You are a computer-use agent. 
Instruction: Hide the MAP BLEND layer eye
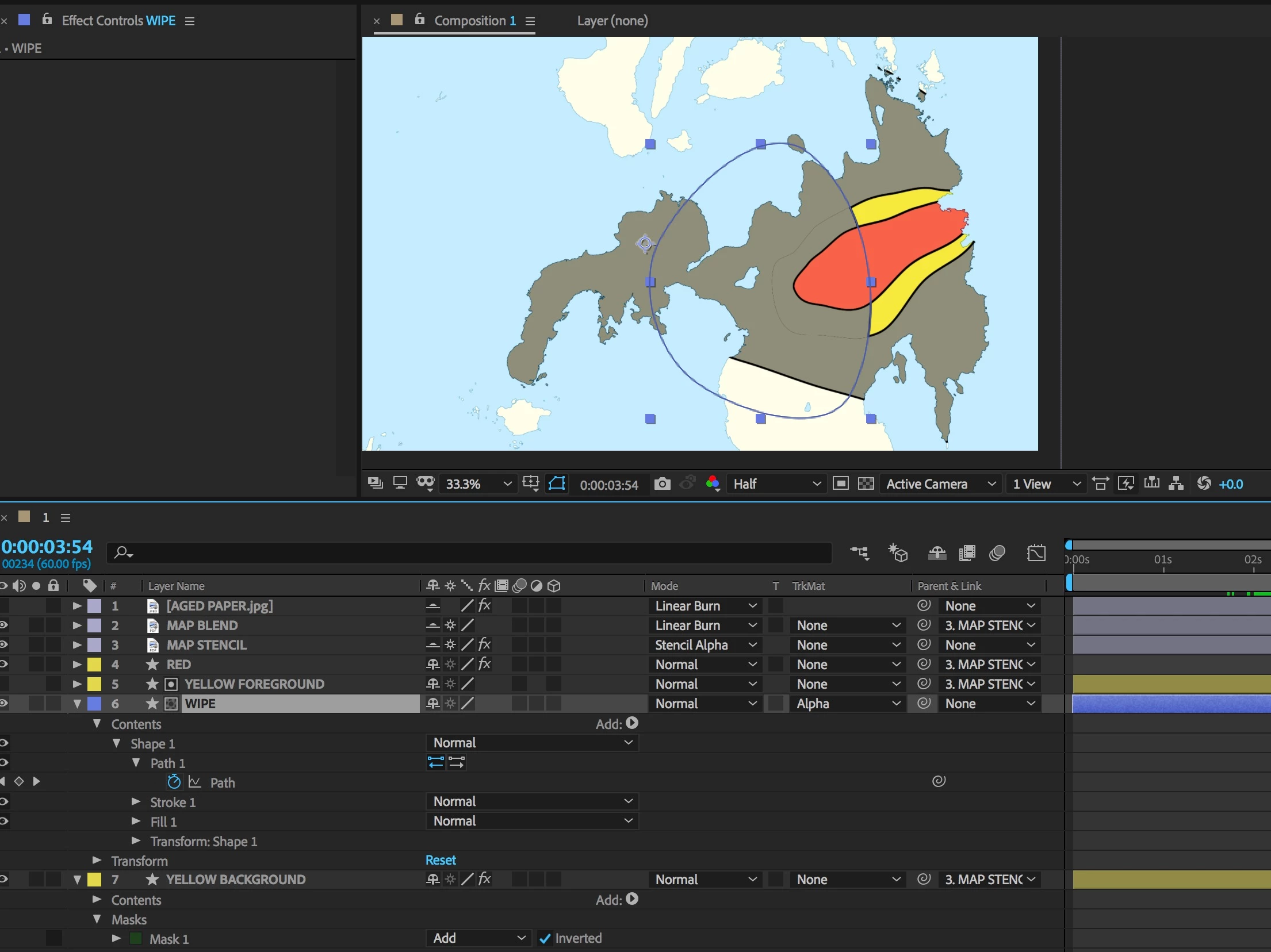(3, 625)
